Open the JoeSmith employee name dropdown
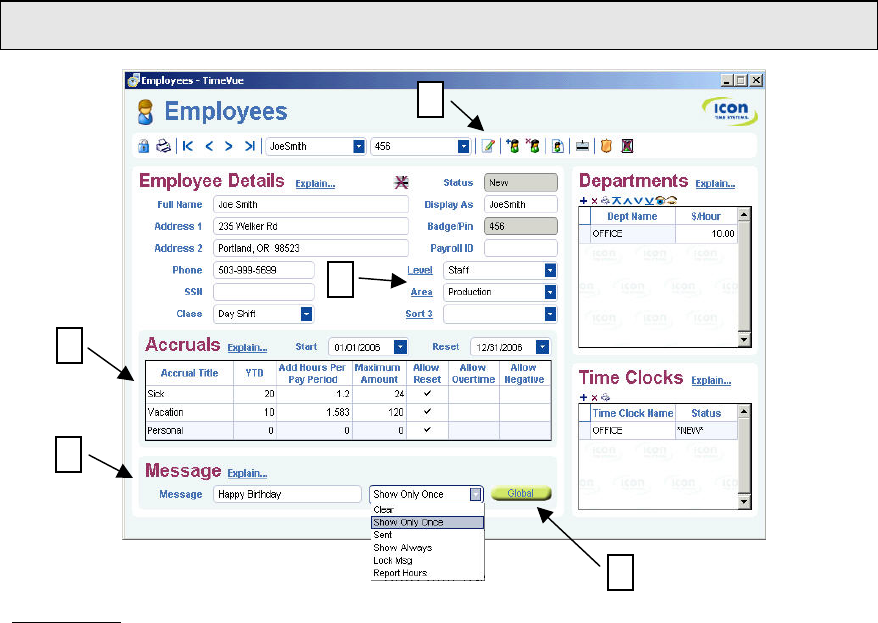The image size is (878, 623). 359,146
